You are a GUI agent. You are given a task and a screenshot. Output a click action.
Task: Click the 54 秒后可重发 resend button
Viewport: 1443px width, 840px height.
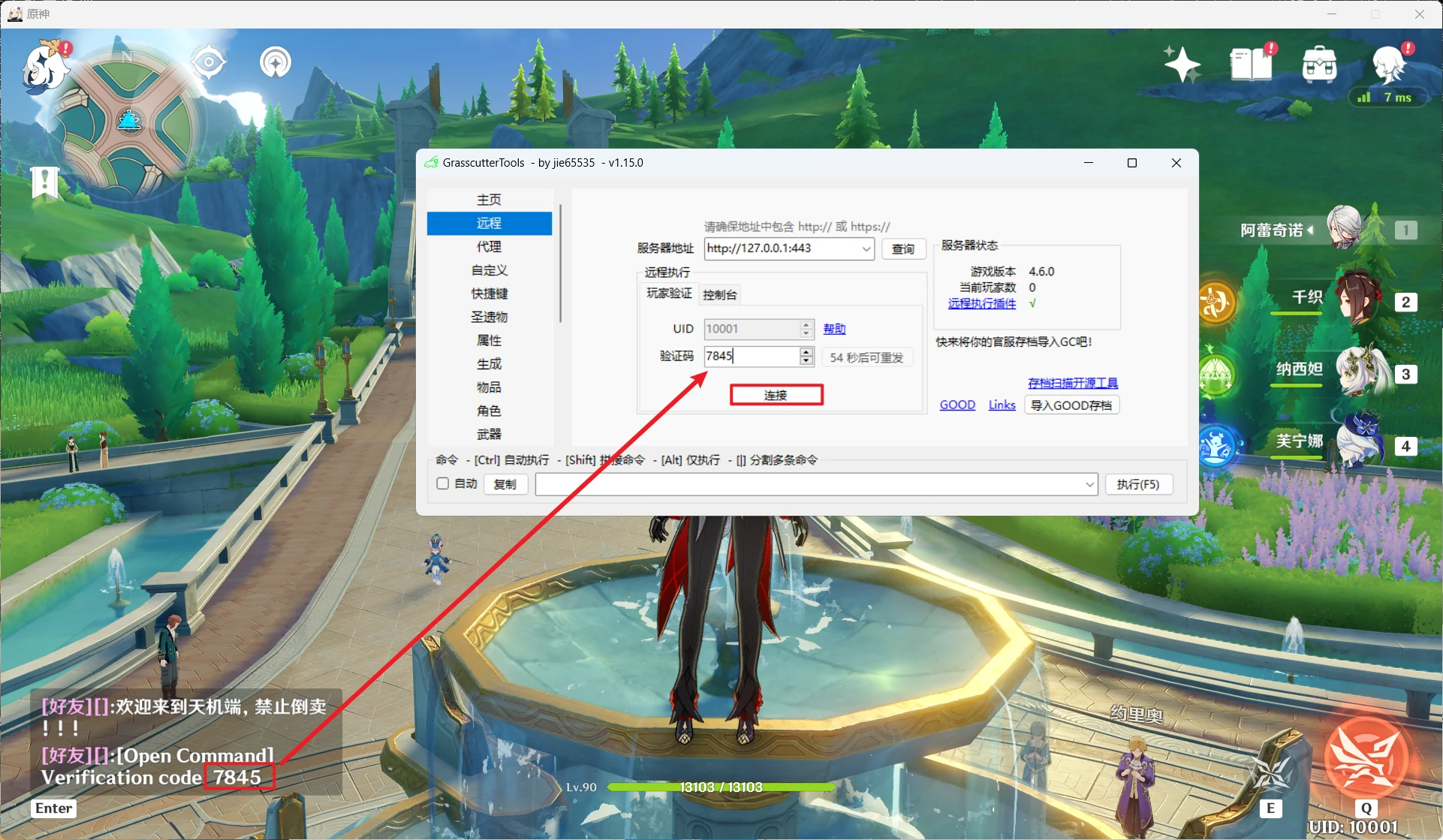pos(867,357)
